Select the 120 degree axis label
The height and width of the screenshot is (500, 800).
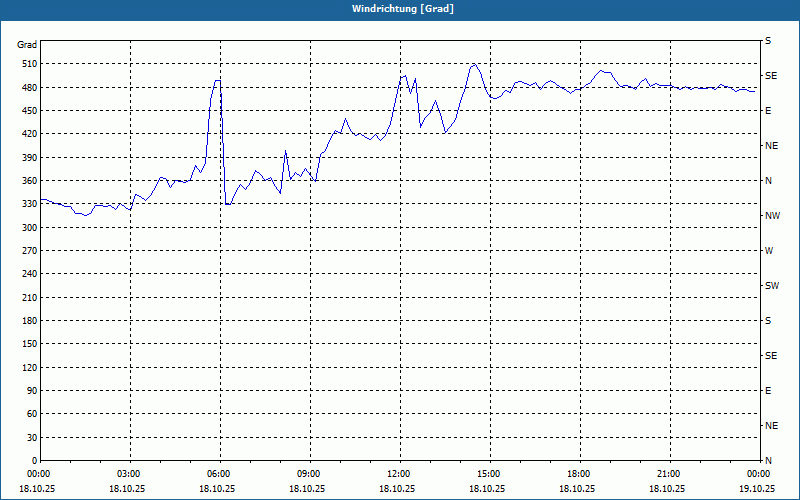coord(30,367)
